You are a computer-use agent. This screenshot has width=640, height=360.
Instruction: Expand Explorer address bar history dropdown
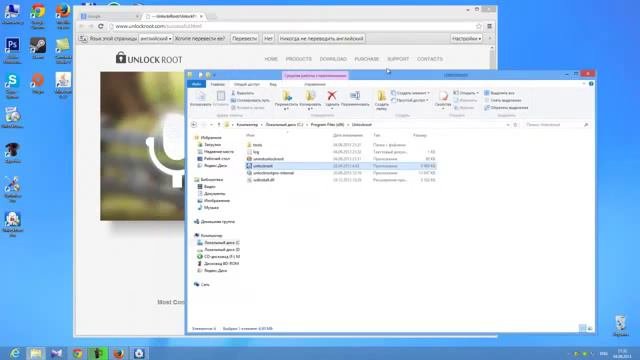[508, 124]
